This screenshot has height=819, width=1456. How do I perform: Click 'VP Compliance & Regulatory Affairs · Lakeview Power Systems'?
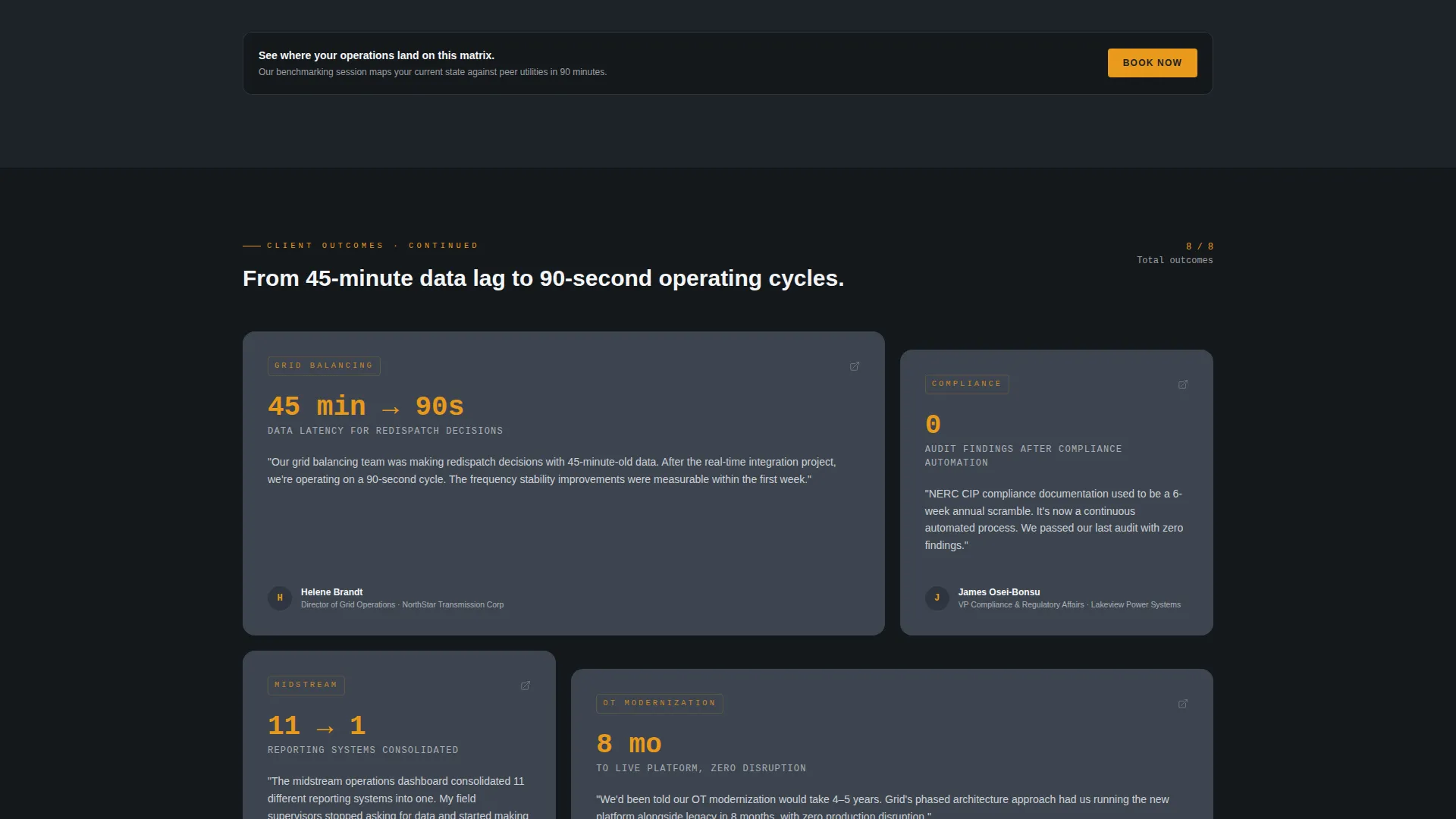pyautogui.click(x=1069, y=604)
